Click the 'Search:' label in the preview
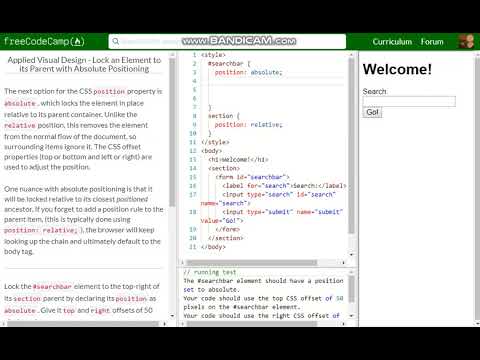480x360 pixels. [375, 91]
